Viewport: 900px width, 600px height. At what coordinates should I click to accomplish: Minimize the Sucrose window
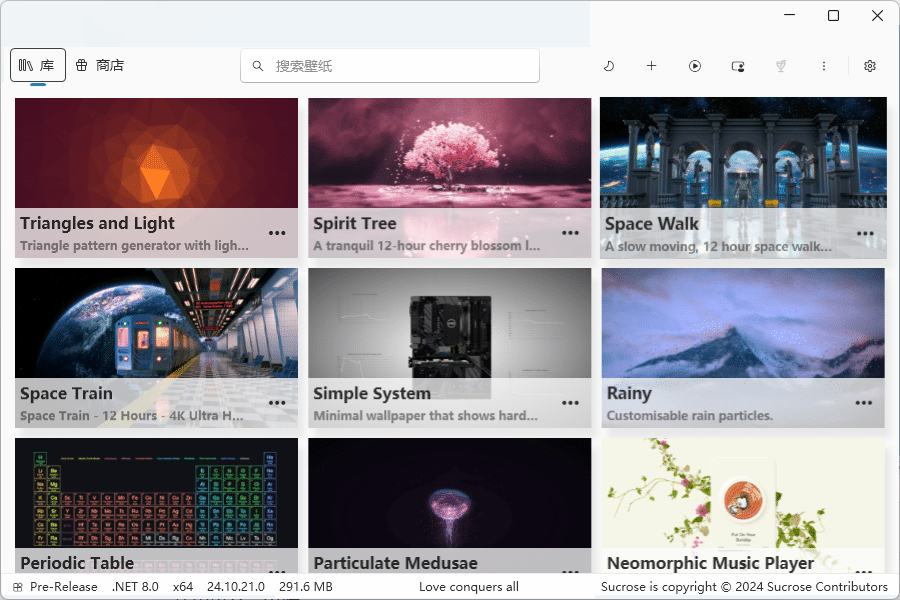pos(790,16)
